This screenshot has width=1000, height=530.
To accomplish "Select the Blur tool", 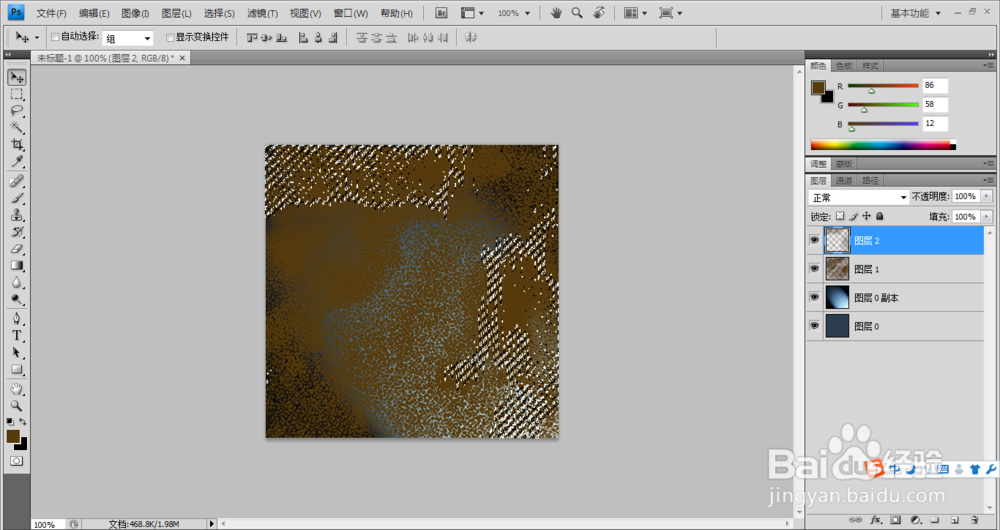I will [x=17, y=283].
